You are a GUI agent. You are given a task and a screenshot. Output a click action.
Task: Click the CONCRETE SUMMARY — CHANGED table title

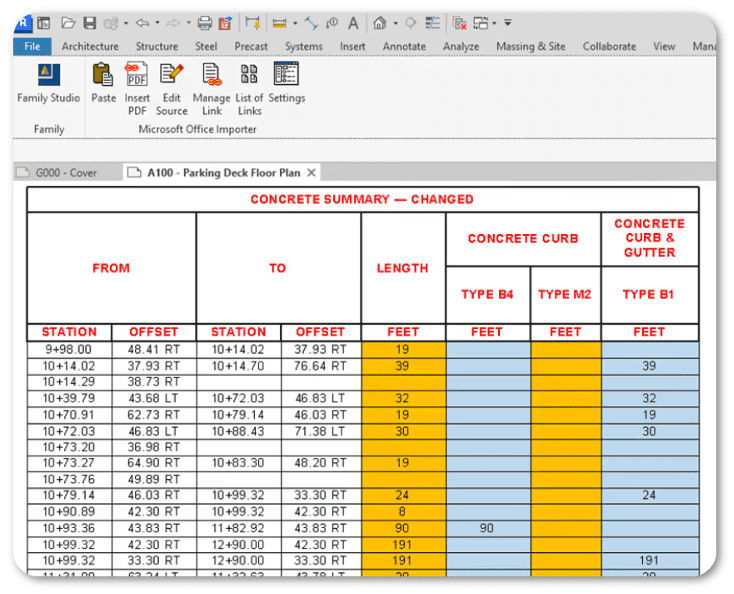[x=362, y=199]
